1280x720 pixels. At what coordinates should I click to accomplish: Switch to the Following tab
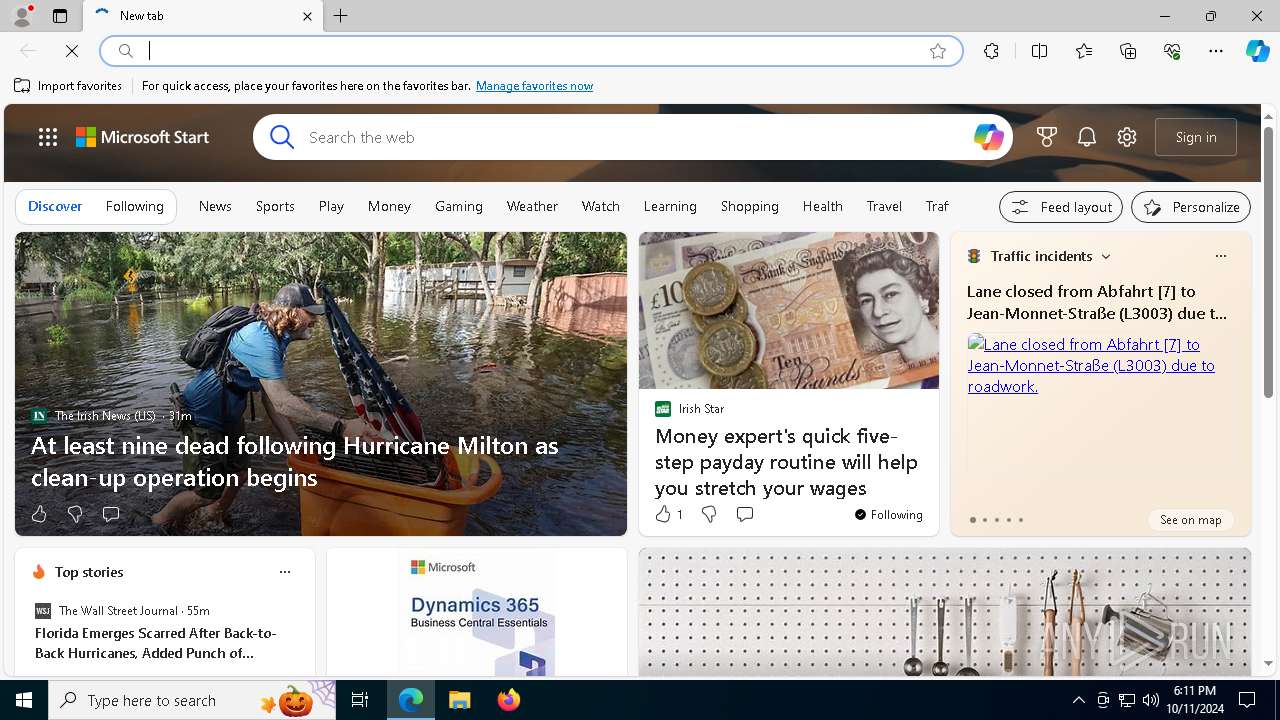135,206
